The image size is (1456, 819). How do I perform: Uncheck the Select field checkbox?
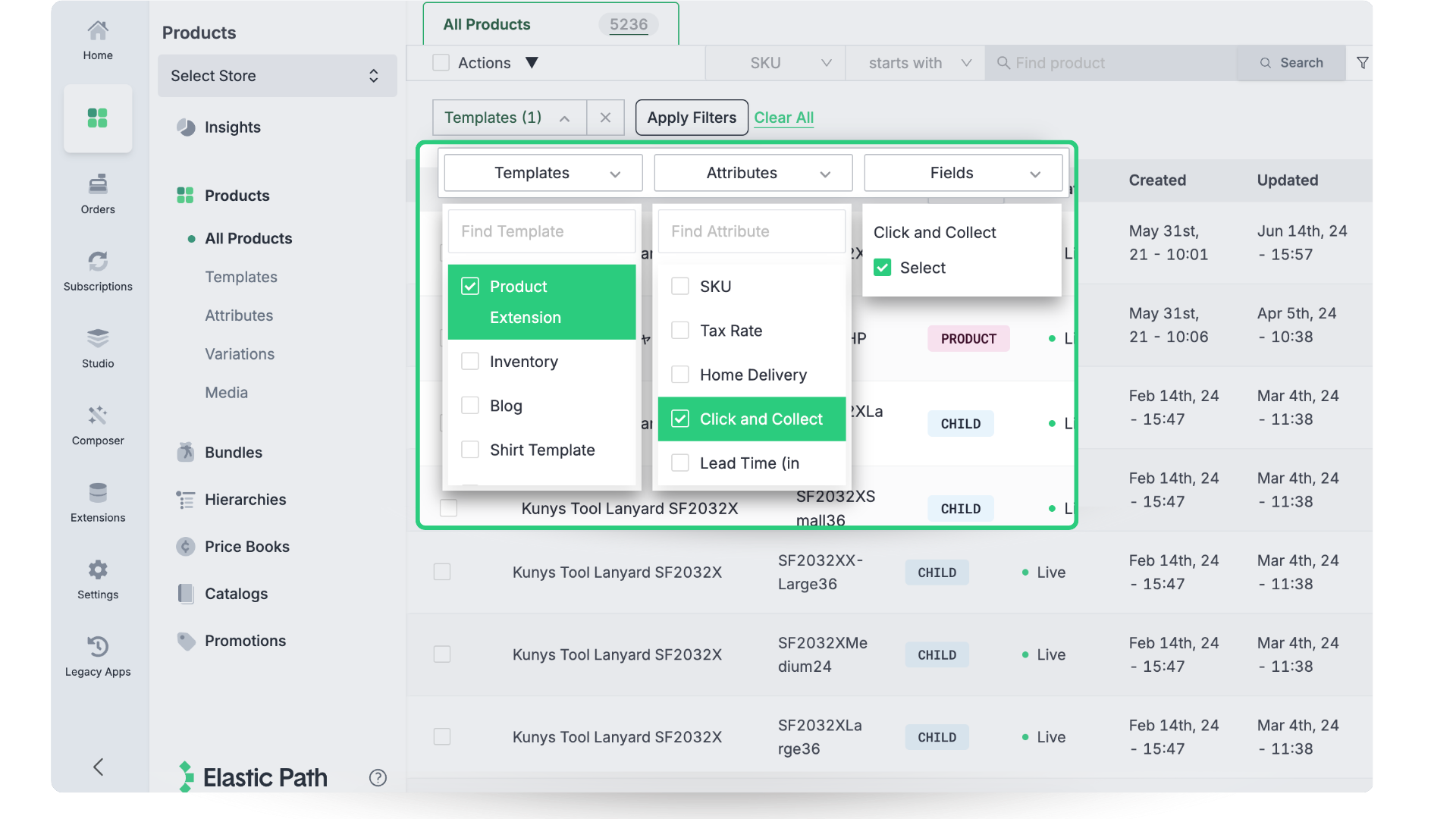[x=883, y=268]
